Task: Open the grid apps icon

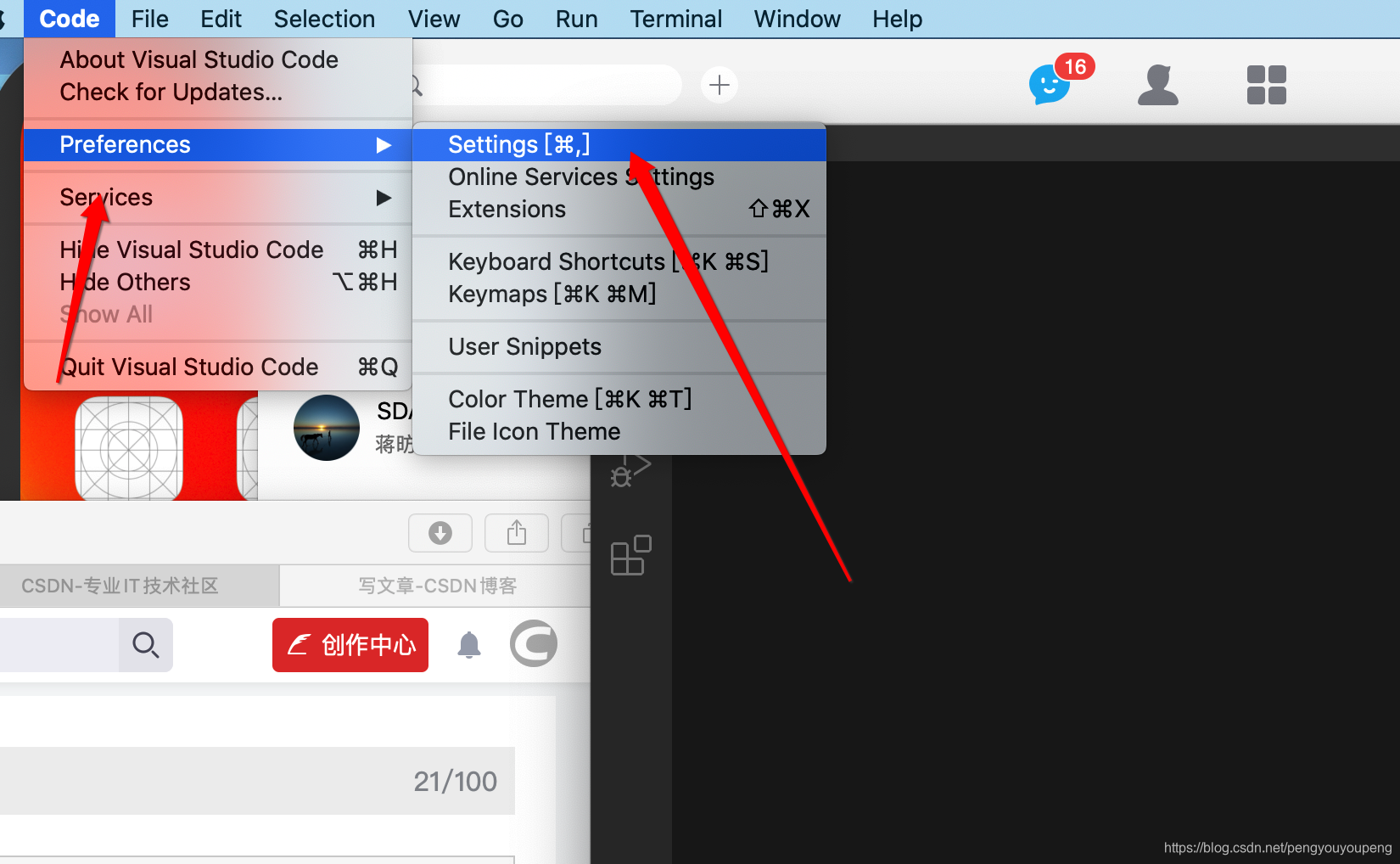Action: coord(1267,85)
